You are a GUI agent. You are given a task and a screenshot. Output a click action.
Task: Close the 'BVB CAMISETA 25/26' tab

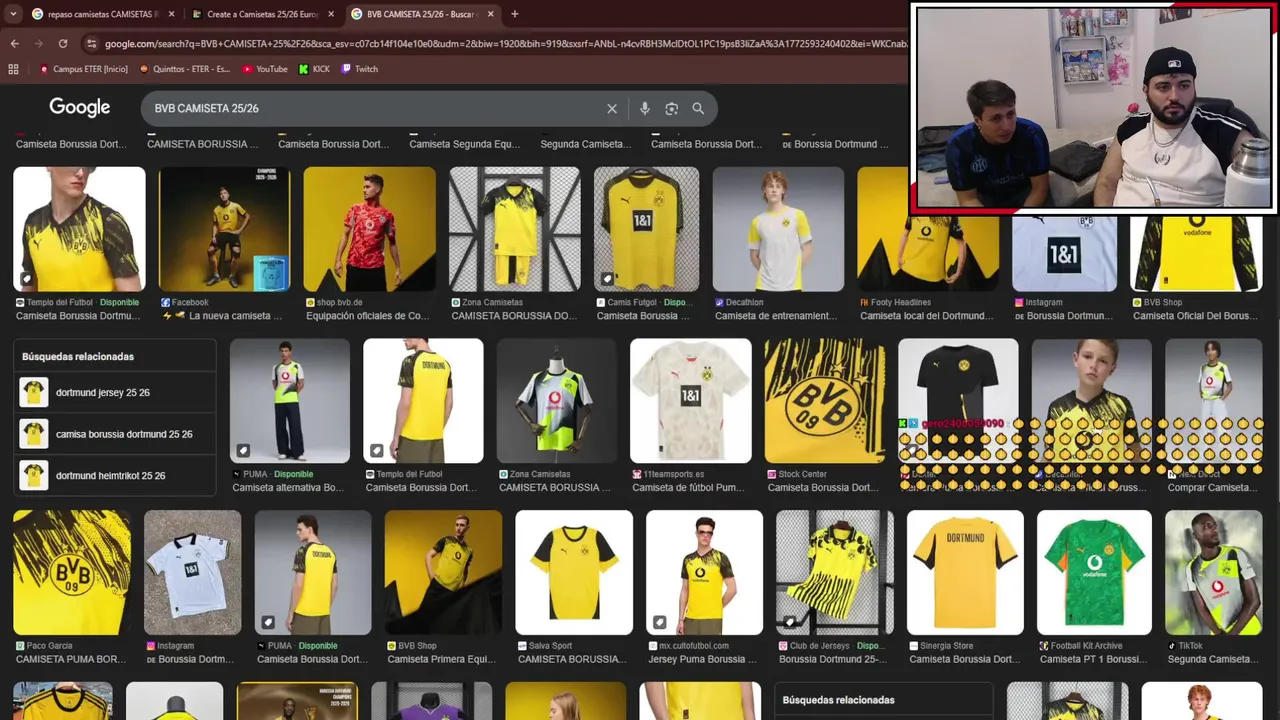[491, 14]
